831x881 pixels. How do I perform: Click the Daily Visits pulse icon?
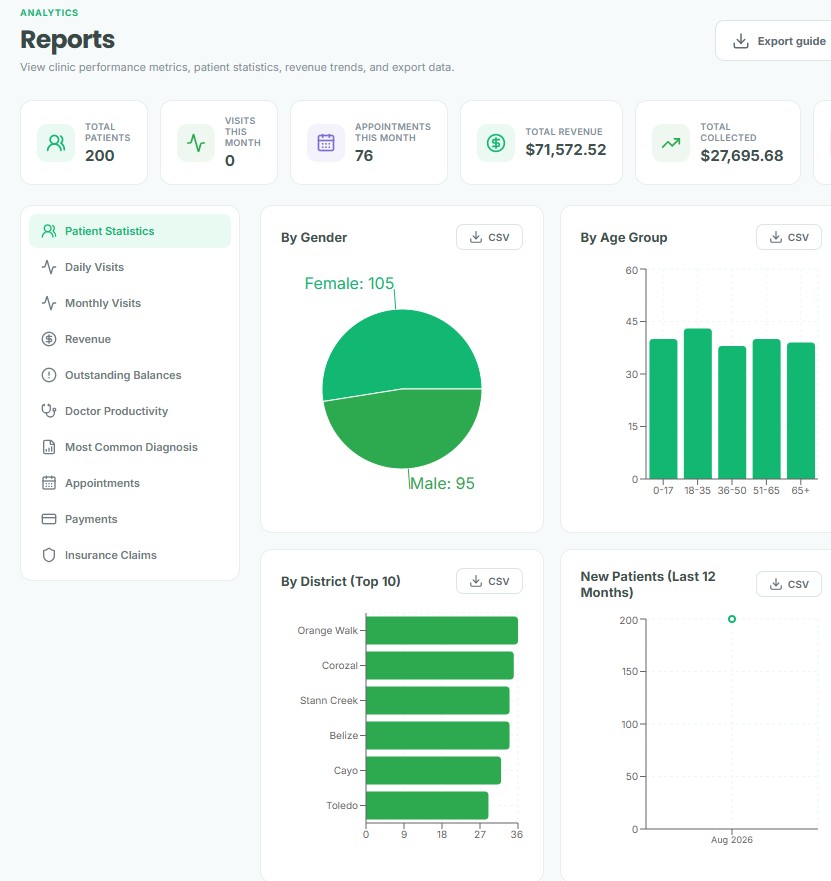tap(49, 267)
